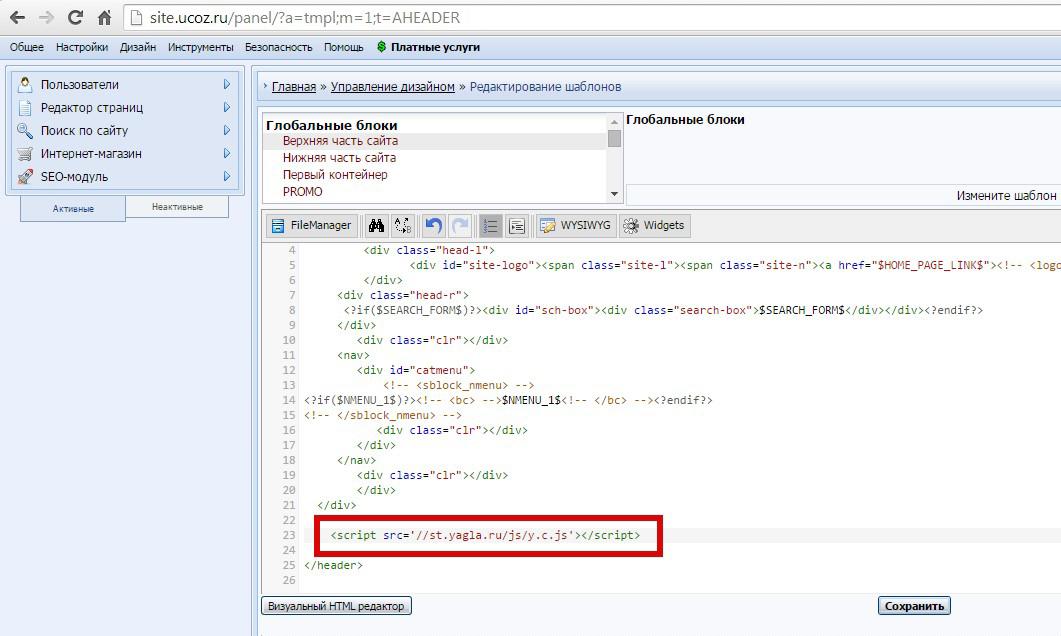Click template list scroll up arrow
Viewport: 1061px width, 636px height.
click(614, 122)
